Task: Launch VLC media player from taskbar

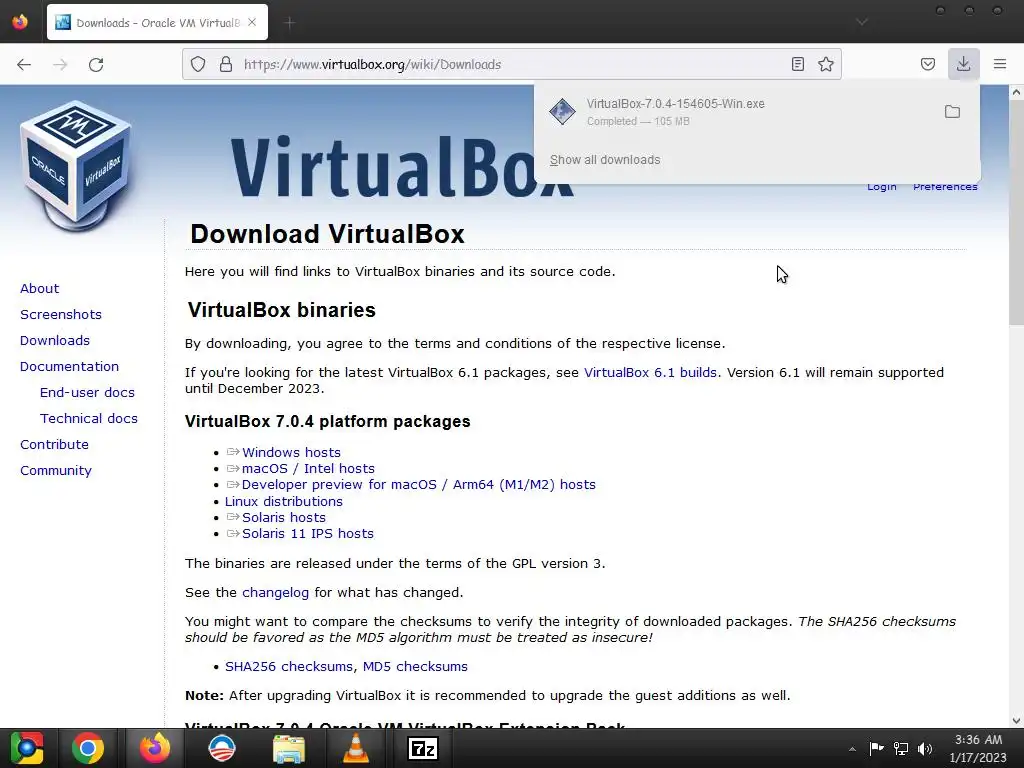Action: point(355,748)
